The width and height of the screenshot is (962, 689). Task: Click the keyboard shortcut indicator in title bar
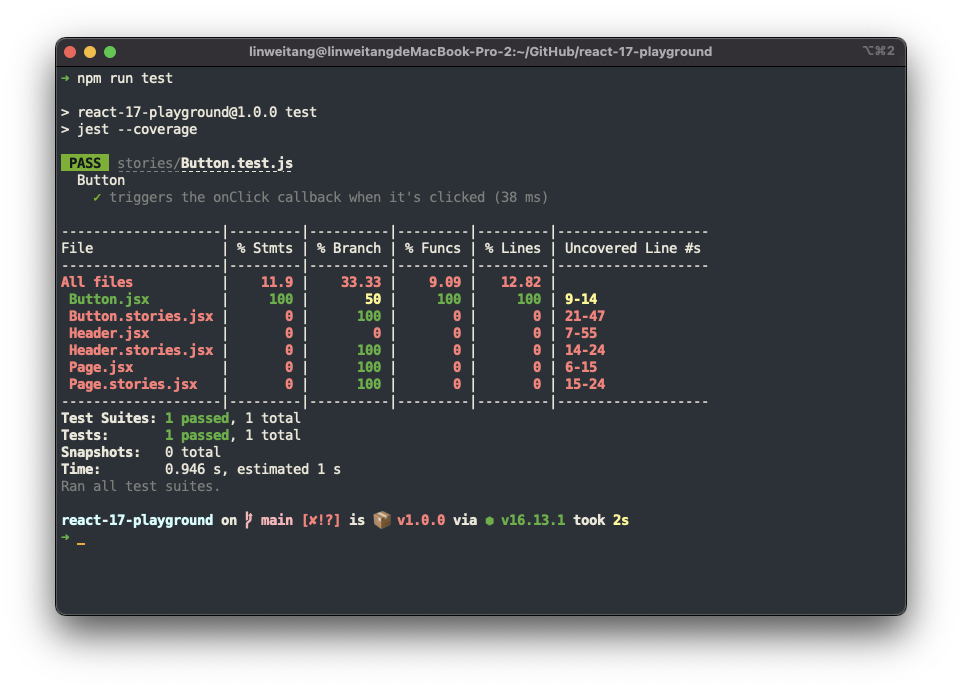point(879,51)
